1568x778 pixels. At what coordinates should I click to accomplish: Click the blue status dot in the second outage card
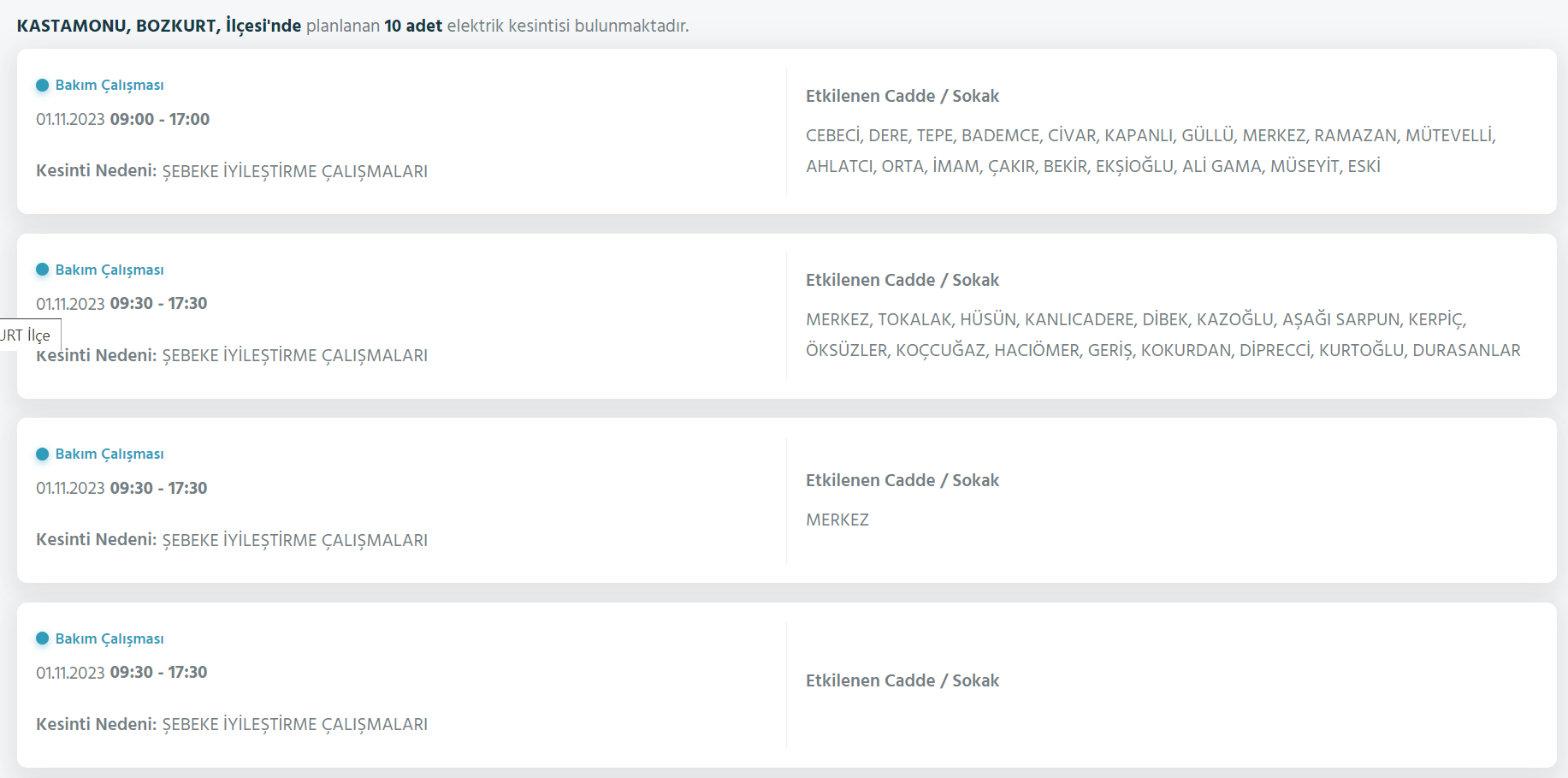[42, 270]
